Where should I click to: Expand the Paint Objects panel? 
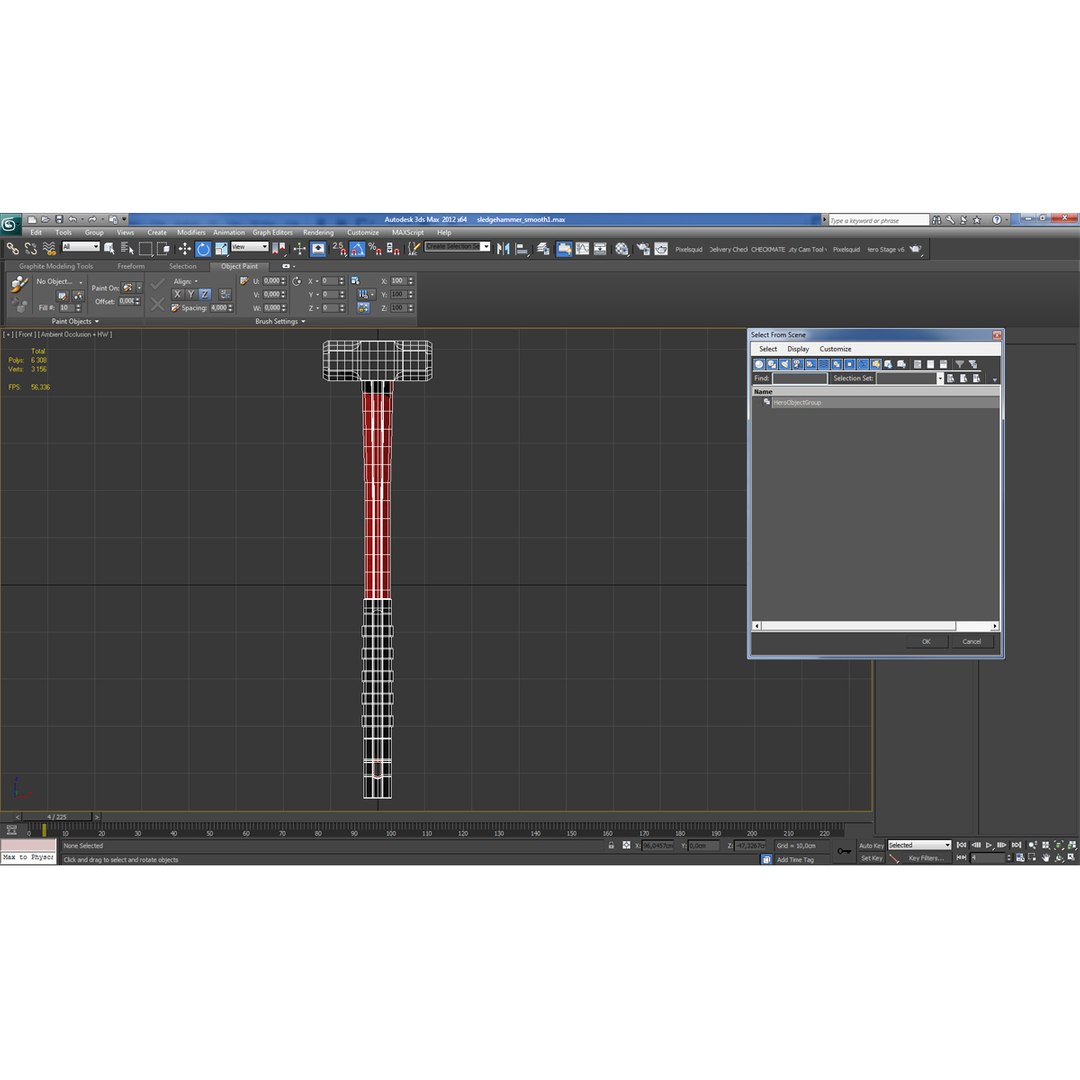(75, 321)
